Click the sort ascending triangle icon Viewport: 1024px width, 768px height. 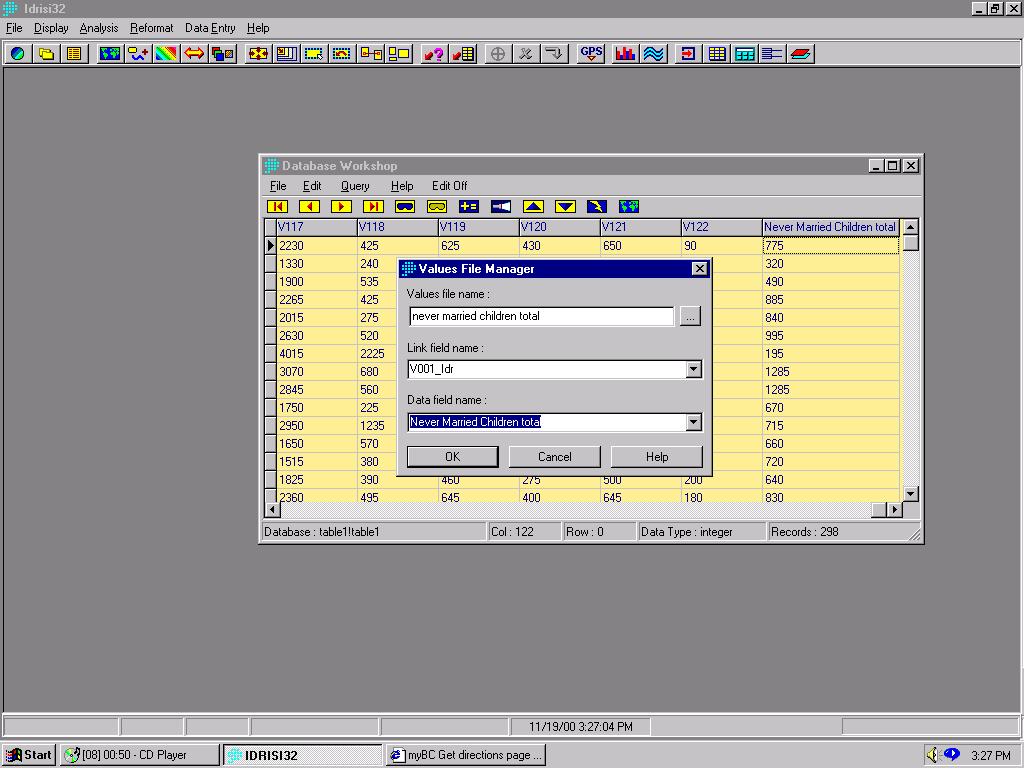533,207
